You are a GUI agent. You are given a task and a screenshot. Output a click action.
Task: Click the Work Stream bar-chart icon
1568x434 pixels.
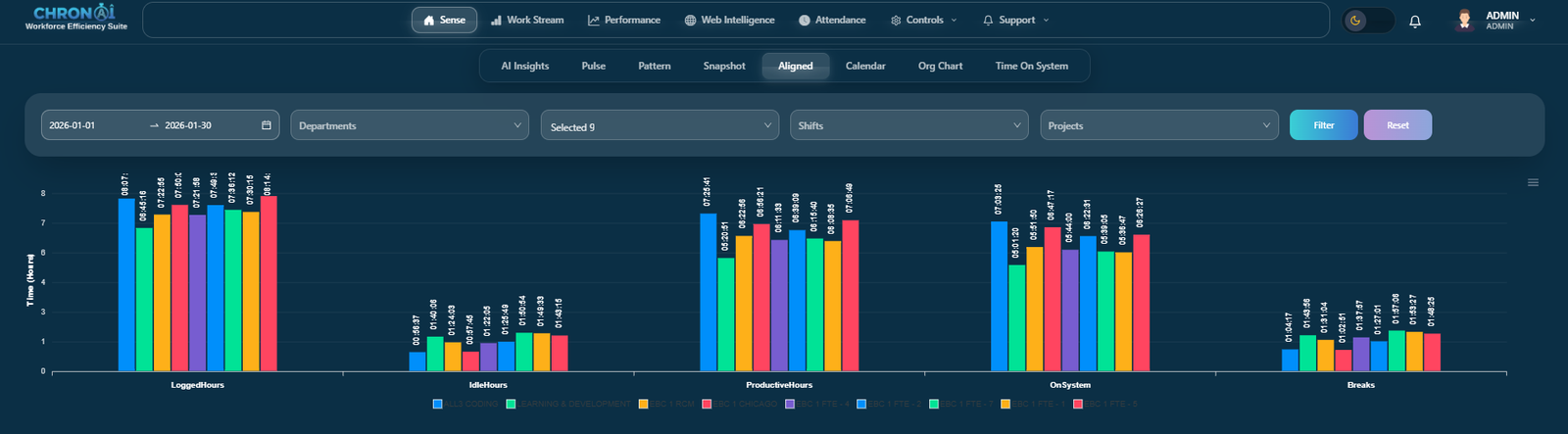pos(496,20)
